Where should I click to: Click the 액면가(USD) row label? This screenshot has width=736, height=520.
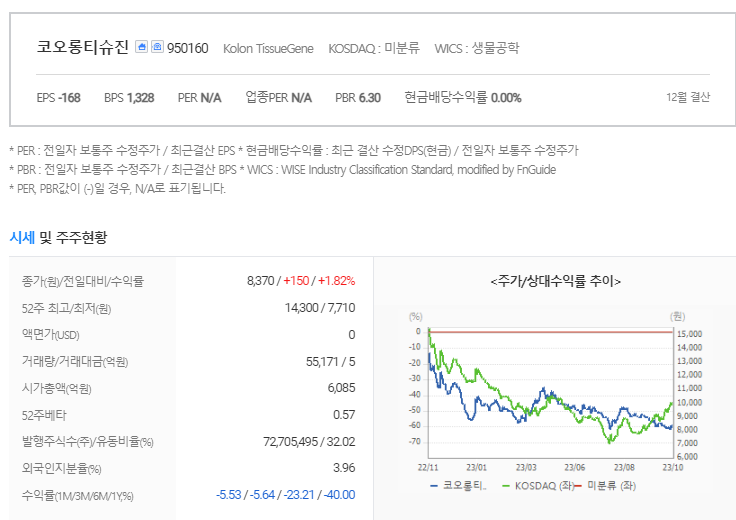click(51, 335)
